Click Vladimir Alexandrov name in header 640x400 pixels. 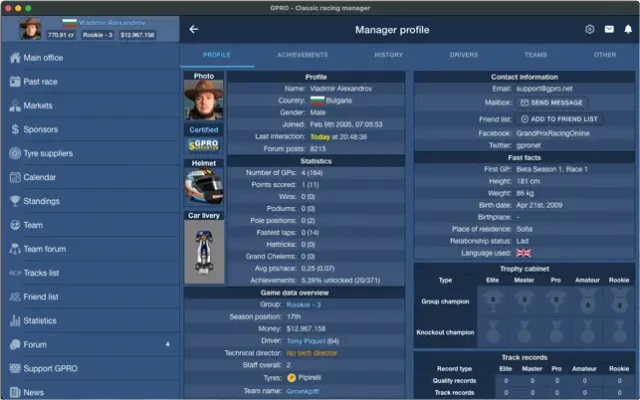click(111, 22)
